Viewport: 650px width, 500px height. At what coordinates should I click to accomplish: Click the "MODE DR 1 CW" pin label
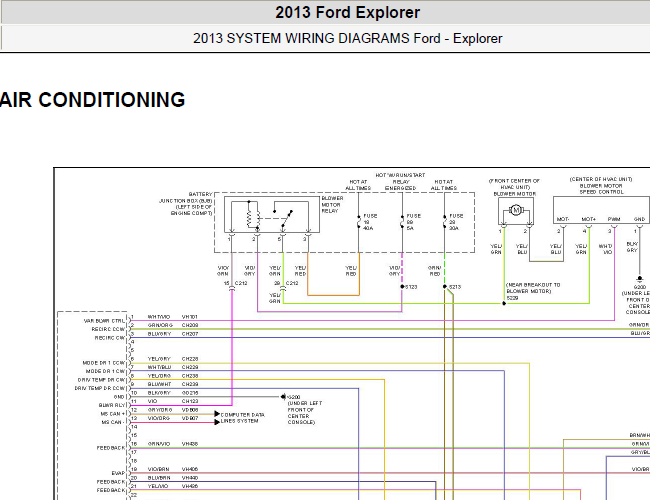click(105, 371)
